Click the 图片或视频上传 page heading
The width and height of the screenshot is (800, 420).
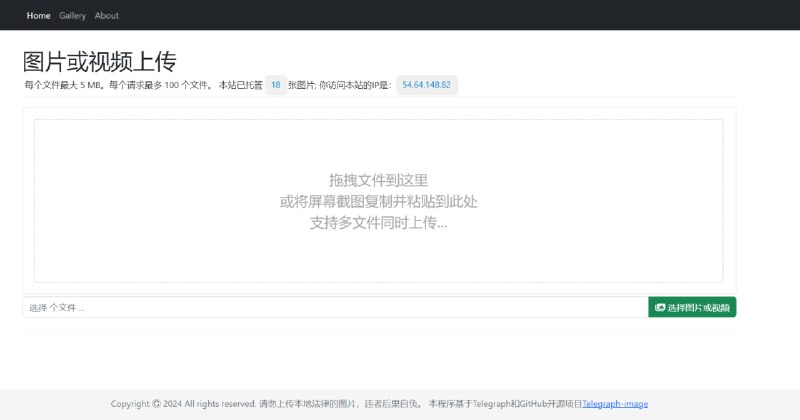(99, 62)
